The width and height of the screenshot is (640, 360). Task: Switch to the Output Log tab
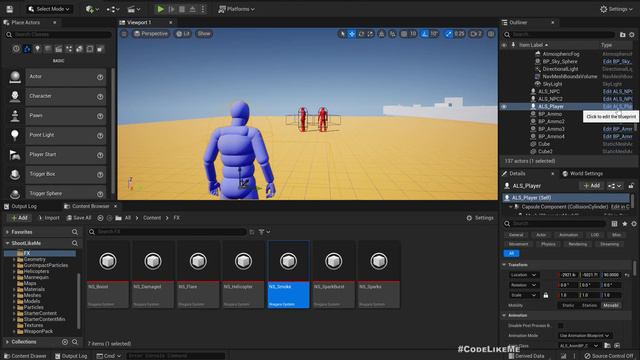click(x=20, y=206)
